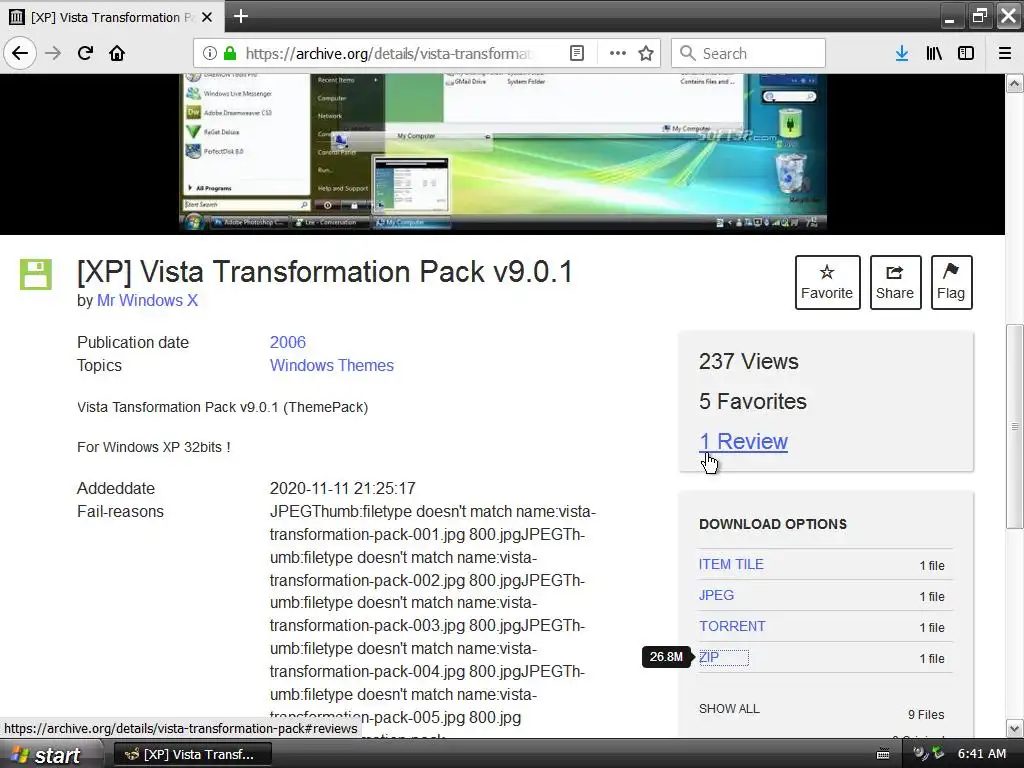Click the page scrollbar down arrow
The width and height of the screenshot is (1024, 768).
coord(1014,729)
